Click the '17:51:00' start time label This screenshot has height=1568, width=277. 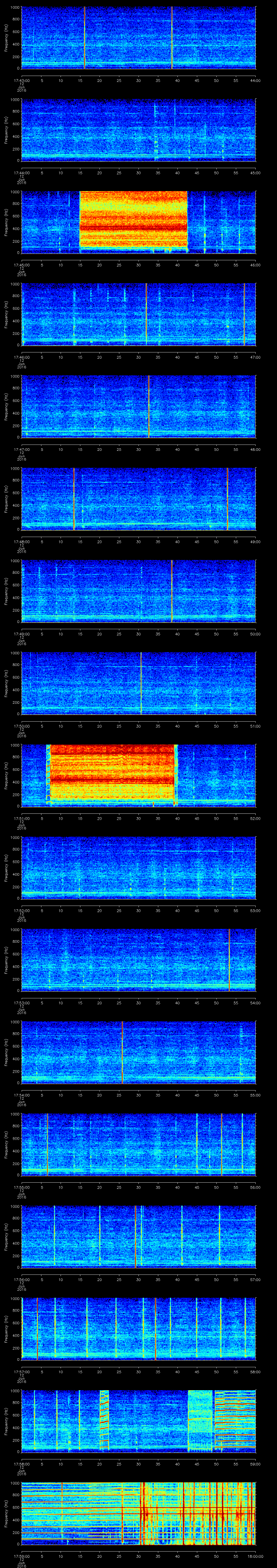[22, 818]
